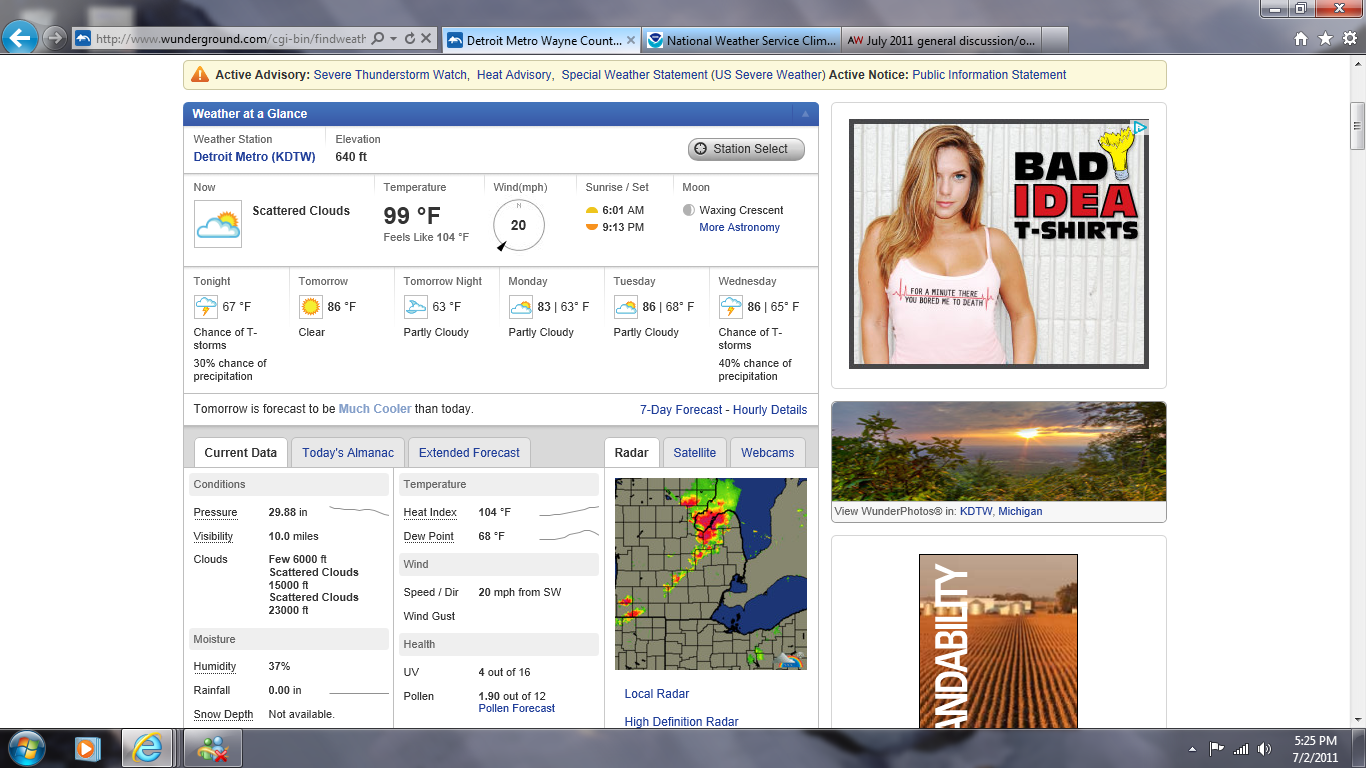Image resolution: width=1366 pixels, height=768 pixels.
Task: Open the Local Radar link
Action: (657, 694)
